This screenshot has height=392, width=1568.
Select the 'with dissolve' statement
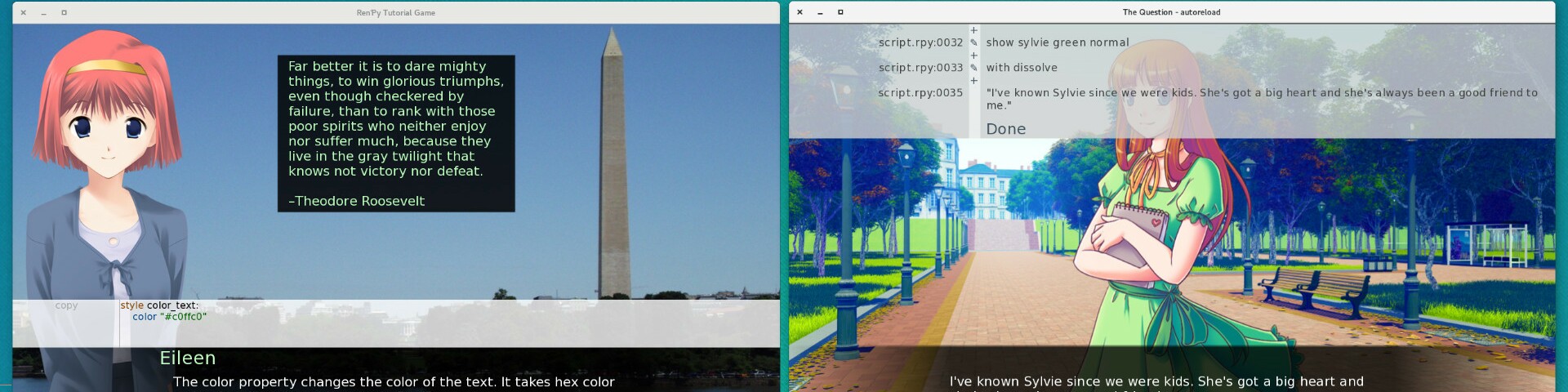(x=1022, y=68)
